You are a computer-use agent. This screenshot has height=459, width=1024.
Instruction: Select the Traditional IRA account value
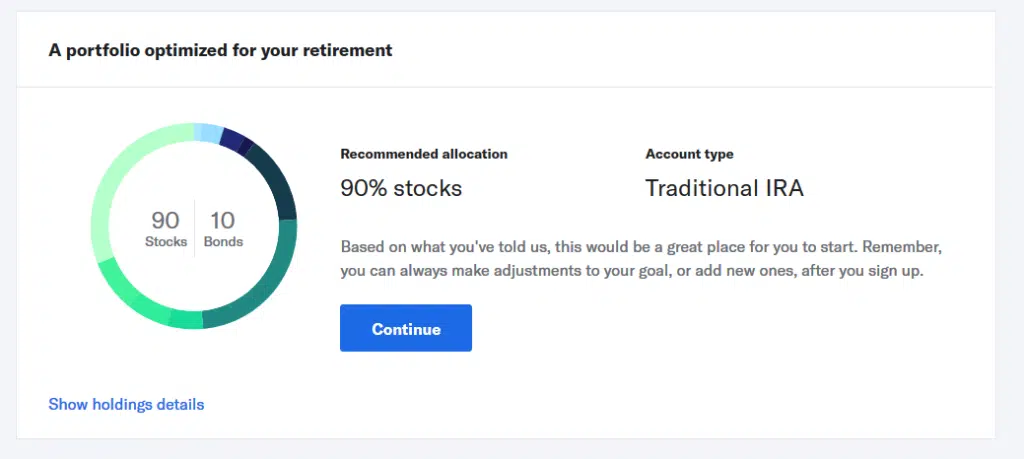(724, 188)
